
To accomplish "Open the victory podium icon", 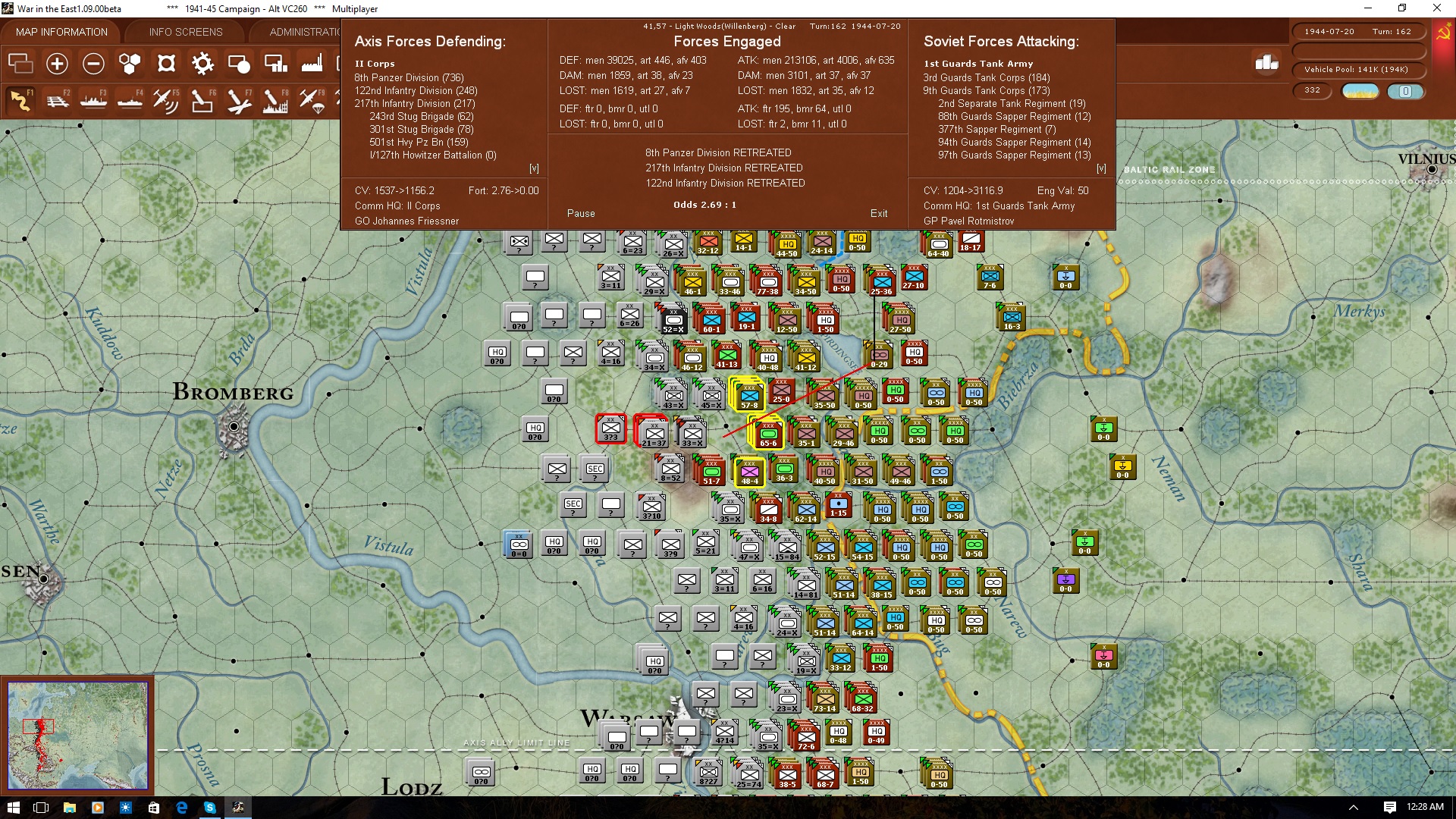I will 1266,63.
